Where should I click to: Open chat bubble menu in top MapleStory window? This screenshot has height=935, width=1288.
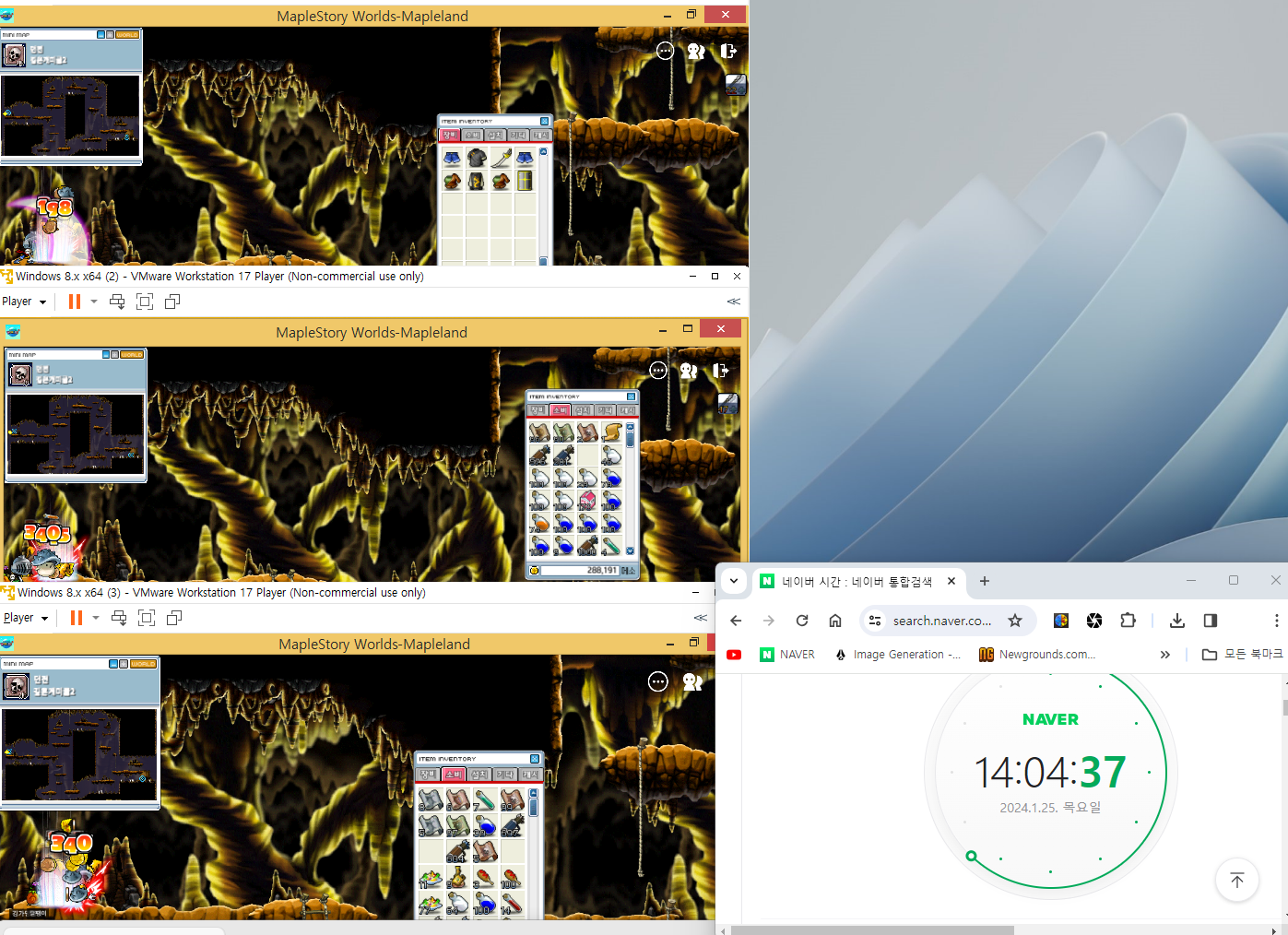665,52
